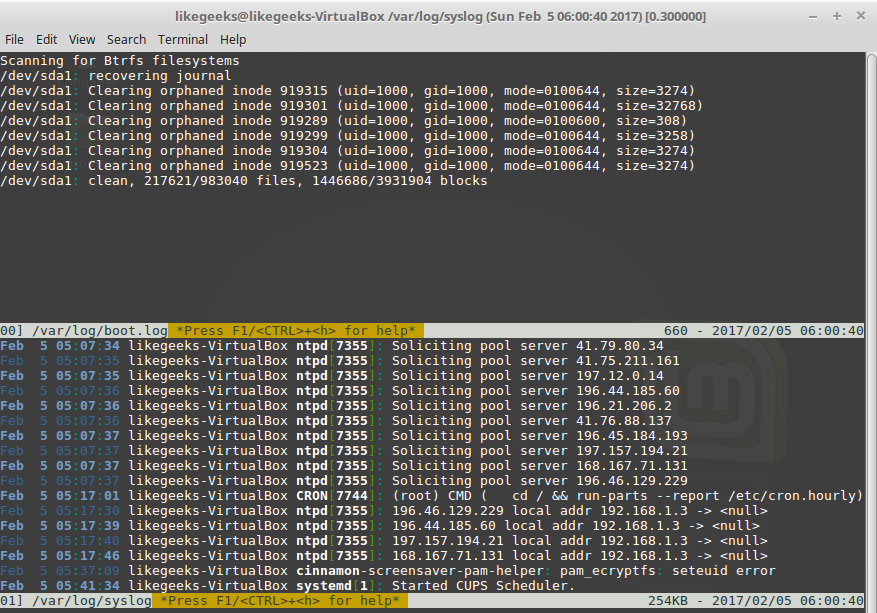
Task: Click the 'Soliciting pool server 168.167.71.131' line
Action: click(x=344, y=466)
